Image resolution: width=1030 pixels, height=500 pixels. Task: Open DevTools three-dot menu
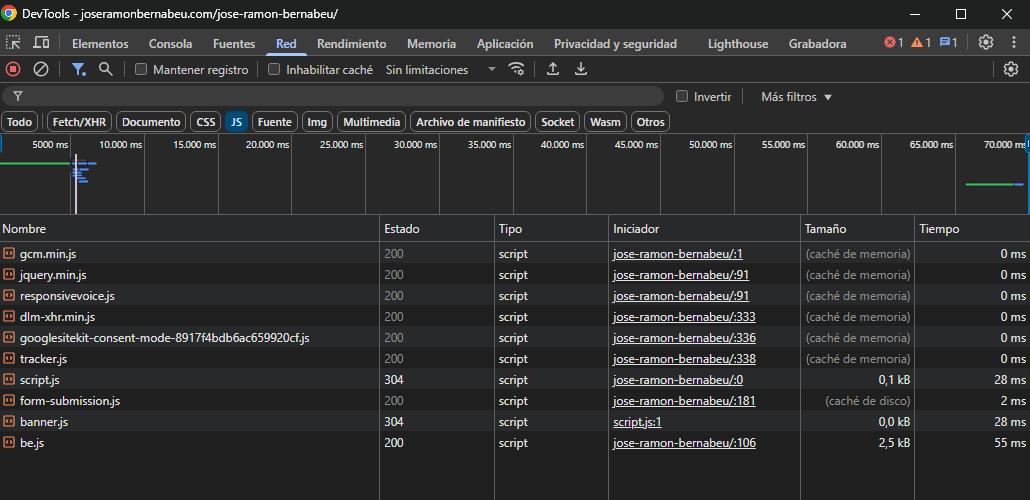click(1014, 43)
